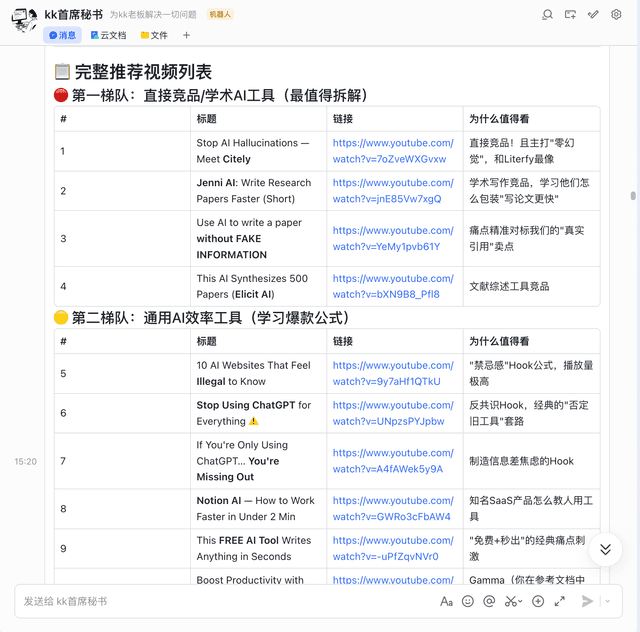Open the link watch?v=A4fAWek5y9A
640x632 pixels.
(x=393, y=461)
